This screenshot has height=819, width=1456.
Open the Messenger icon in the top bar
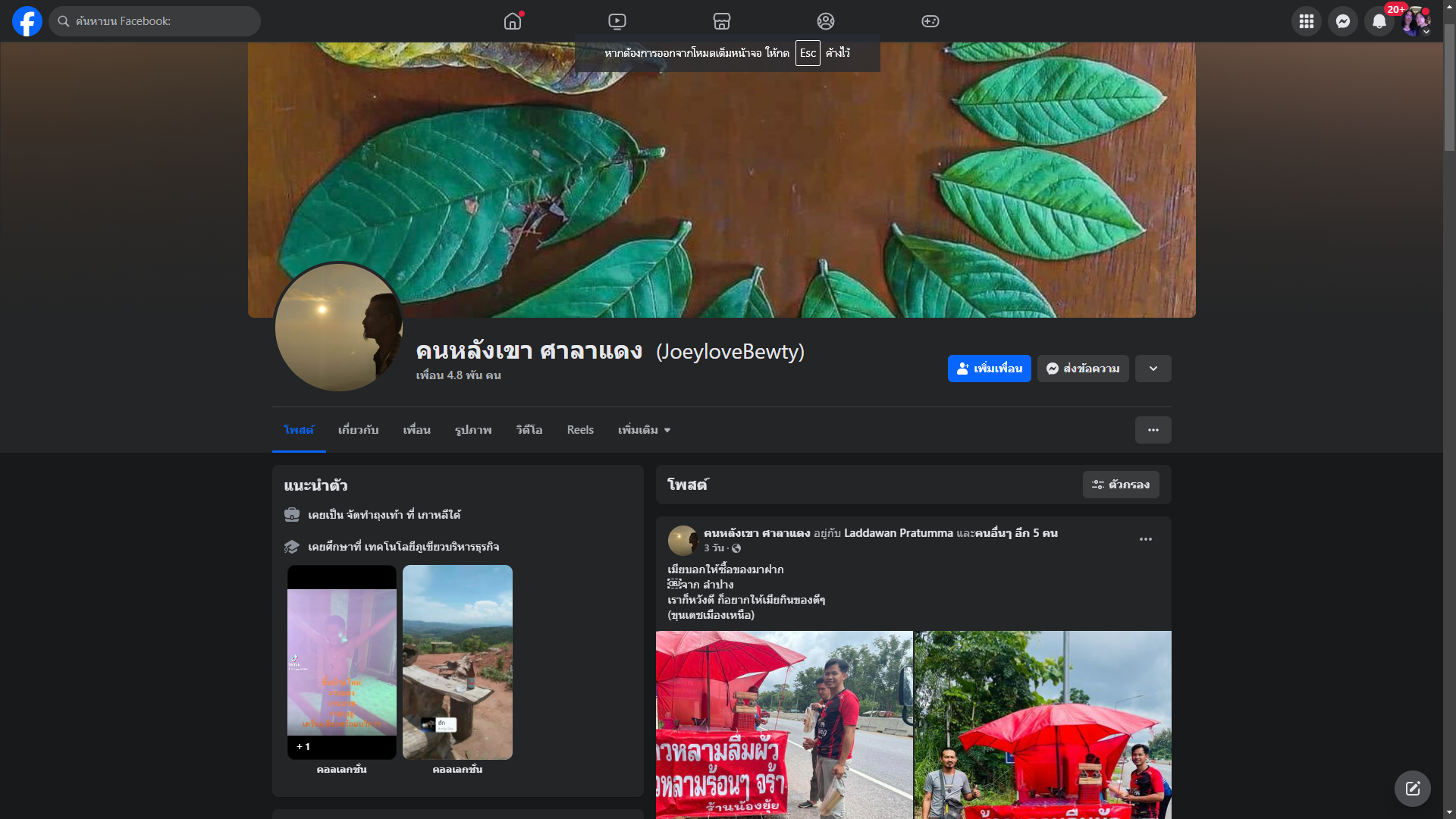[1343, 21]
